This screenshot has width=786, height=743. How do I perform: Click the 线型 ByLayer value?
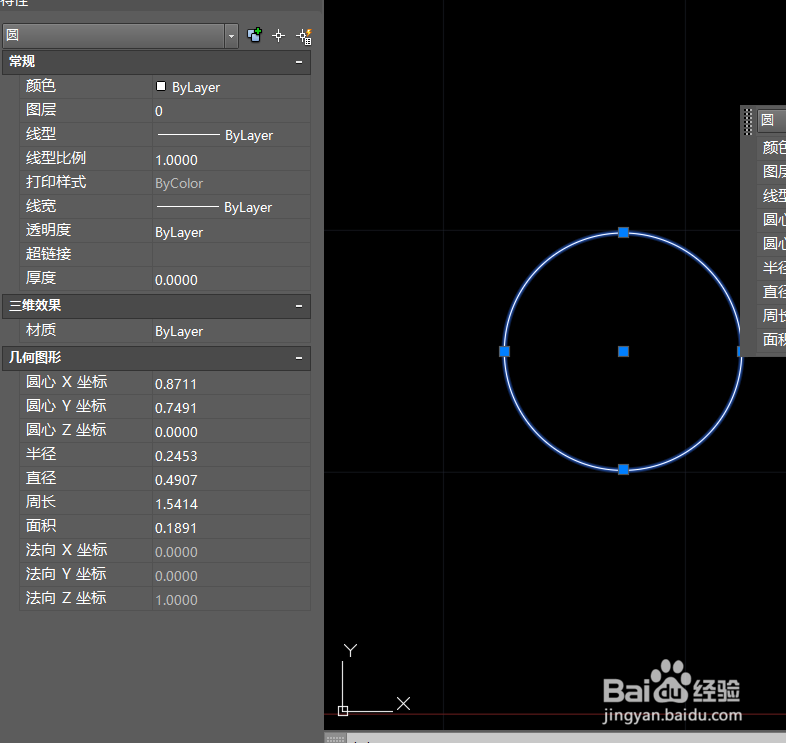[232, 135]
